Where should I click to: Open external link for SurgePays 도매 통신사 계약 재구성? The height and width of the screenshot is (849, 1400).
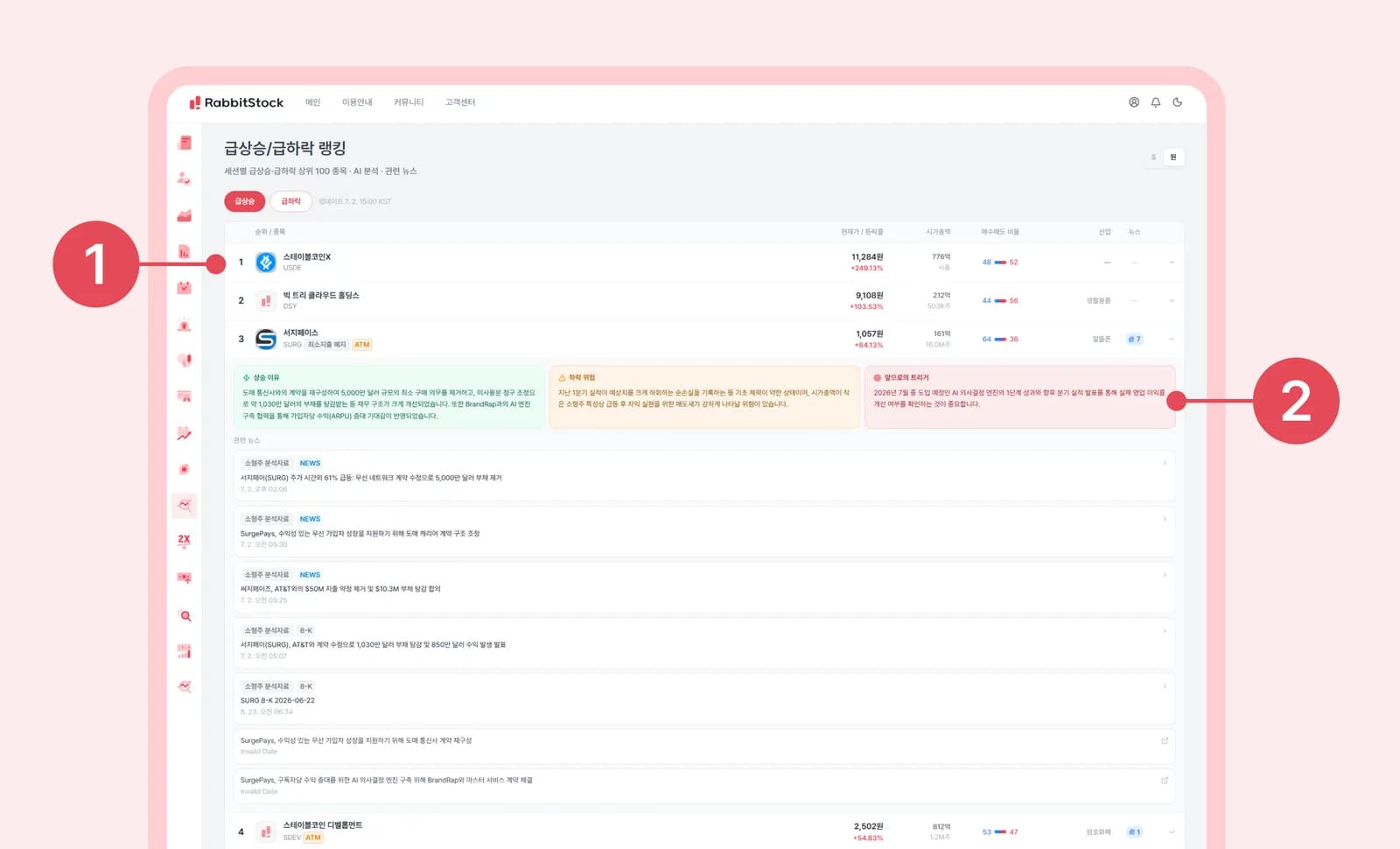pos(1165,740)
